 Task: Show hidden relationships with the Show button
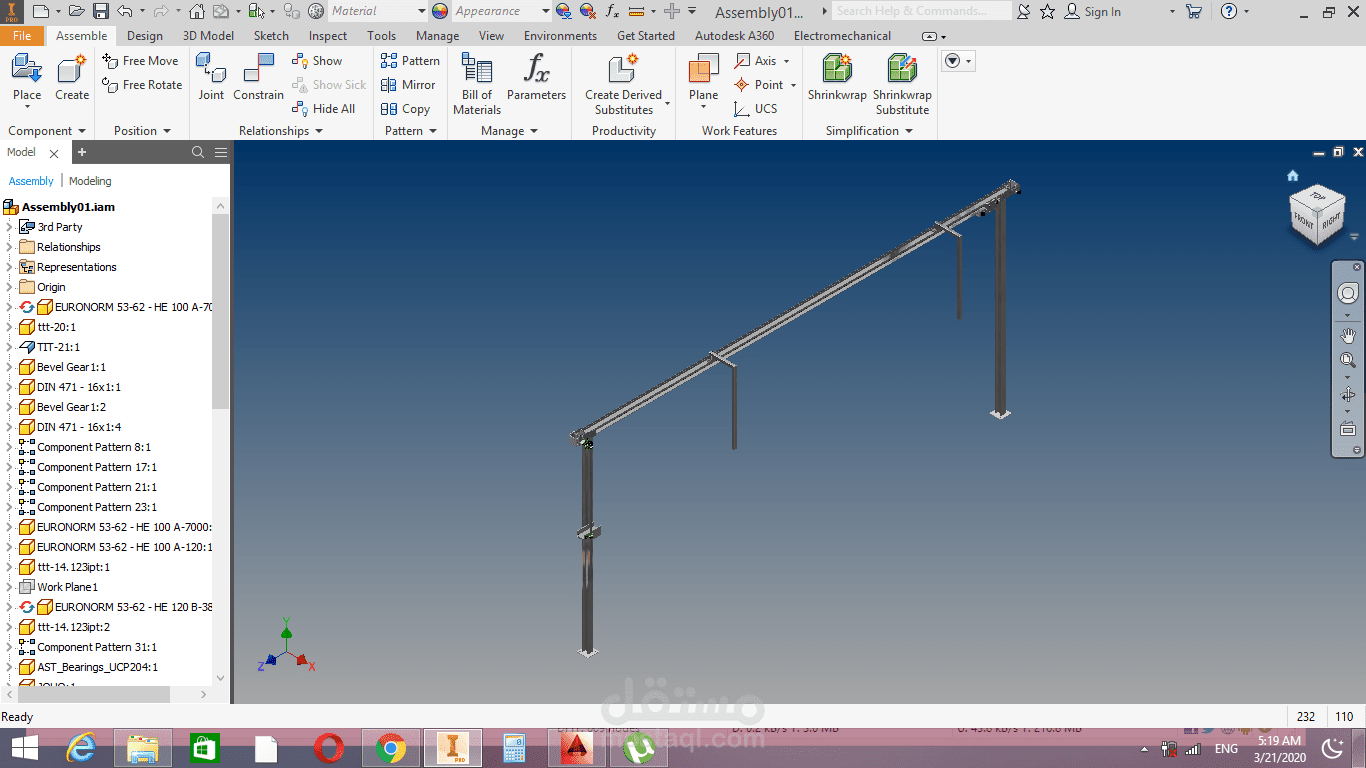pos(317,61)
